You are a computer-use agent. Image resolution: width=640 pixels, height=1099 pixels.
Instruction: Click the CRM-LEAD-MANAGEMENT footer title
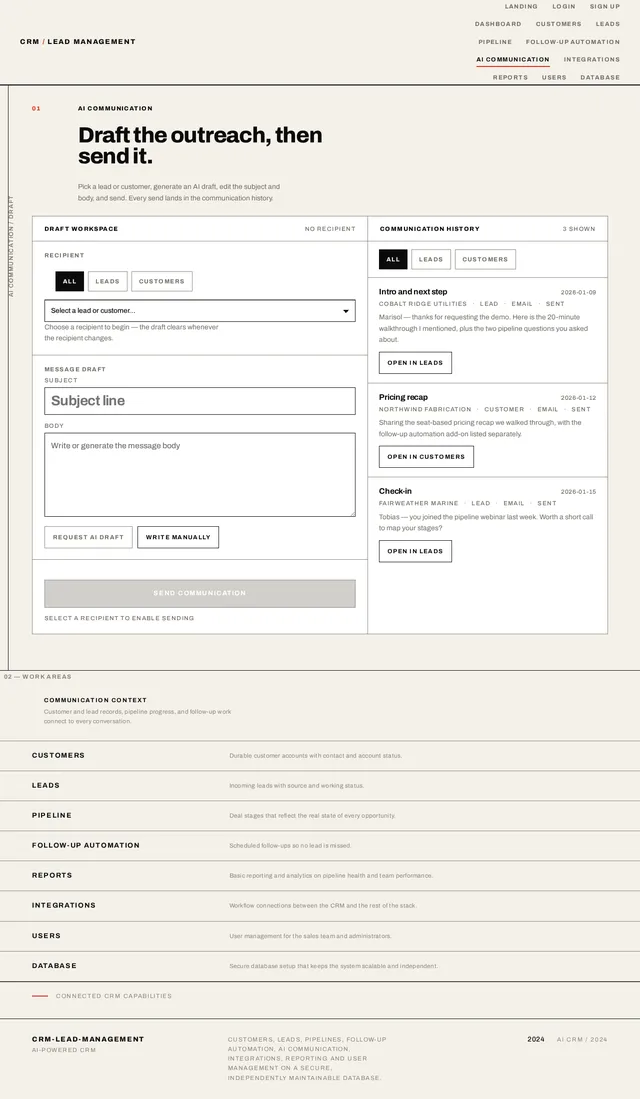(88, 1039)
